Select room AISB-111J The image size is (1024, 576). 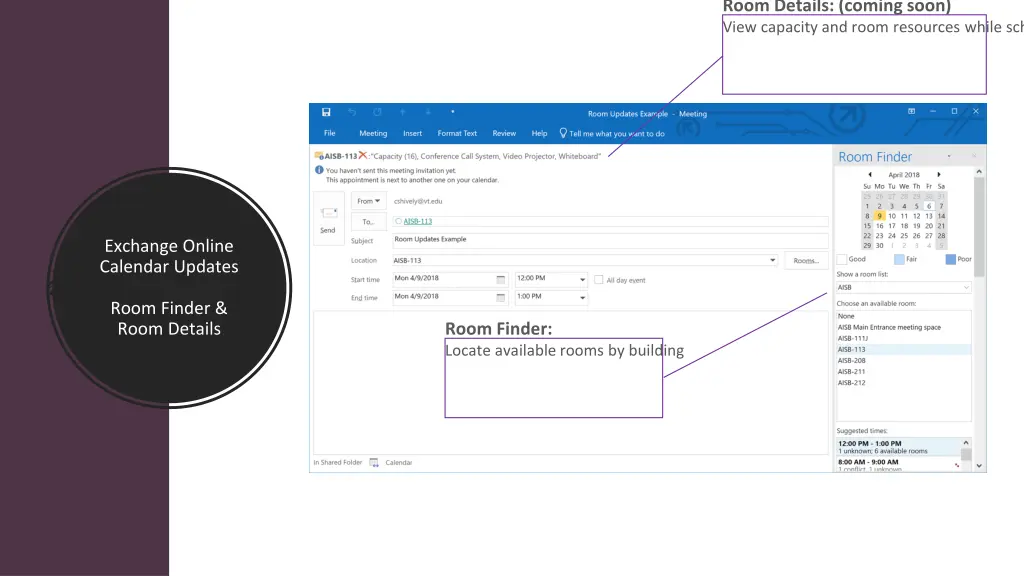coord(903,338)
